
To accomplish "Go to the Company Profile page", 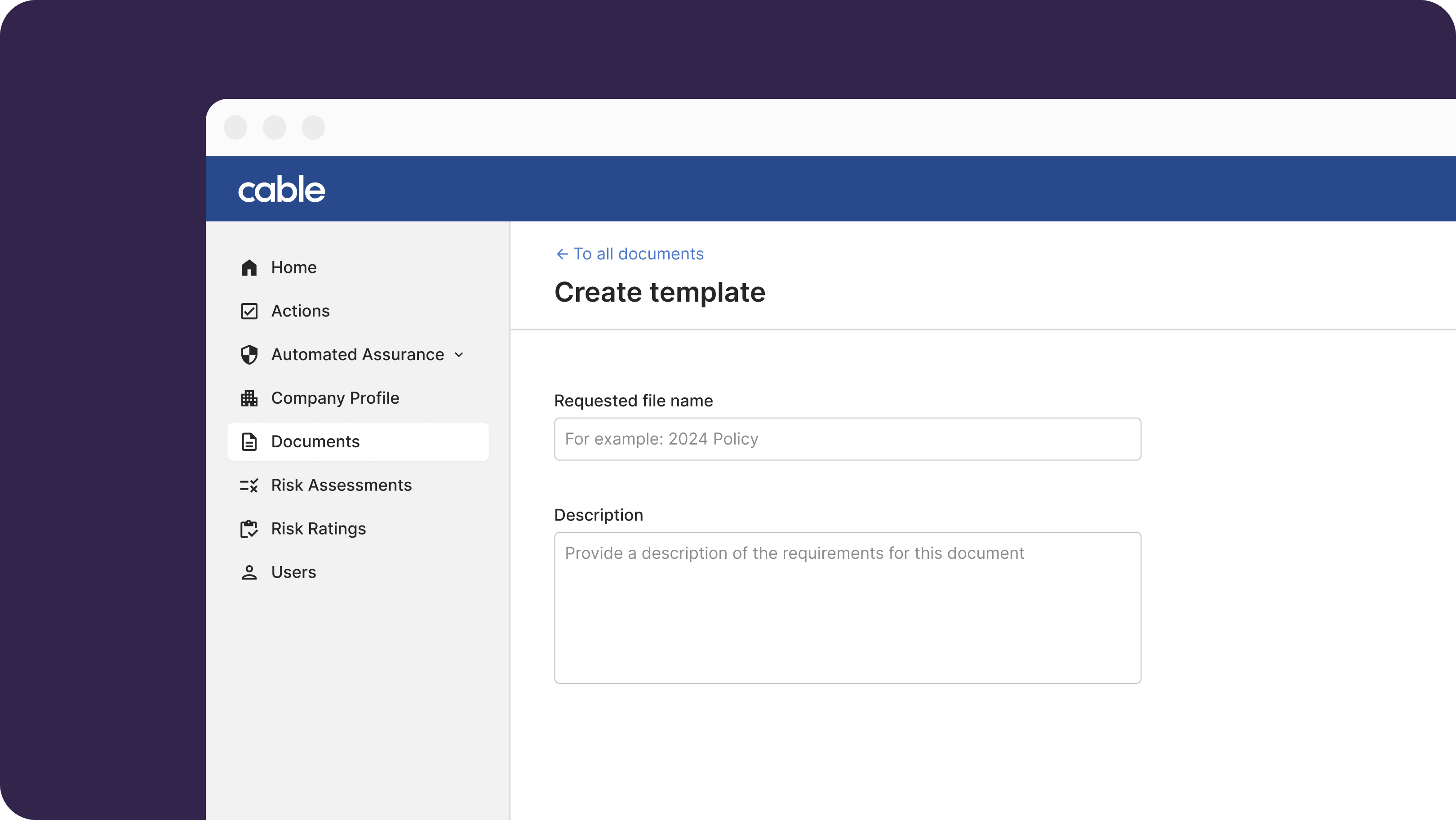I will 335,398.
